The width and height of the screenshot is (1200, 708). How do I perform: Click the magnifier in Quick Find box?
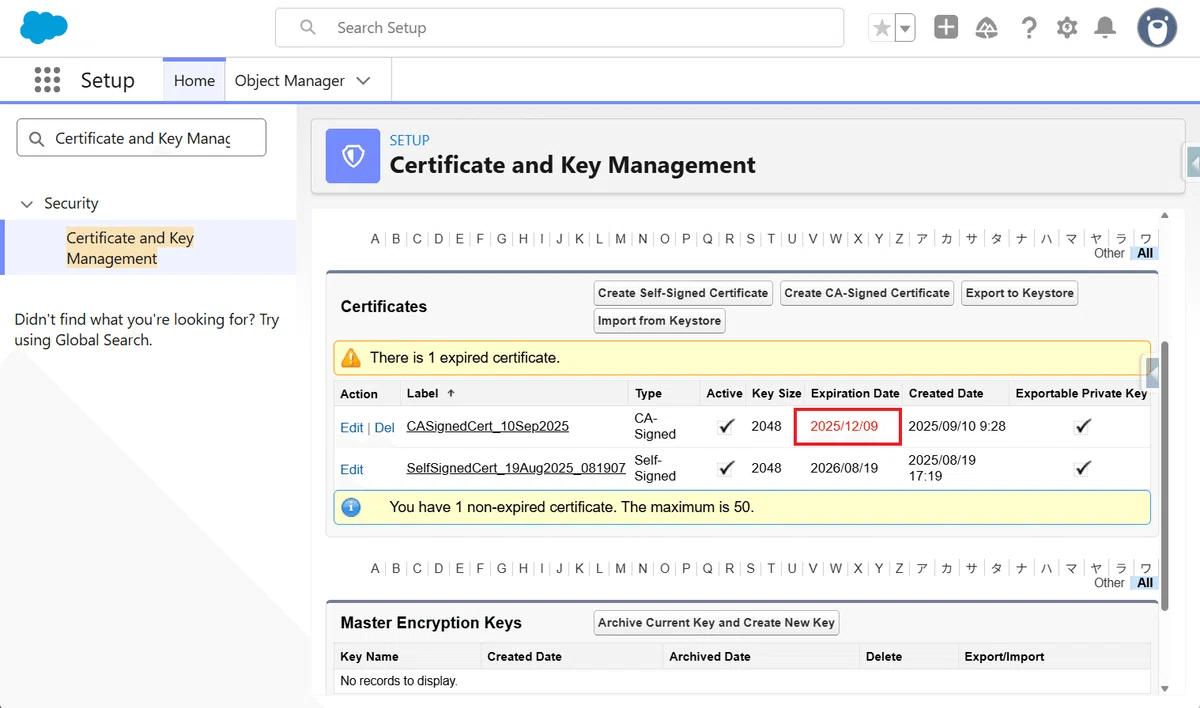37,138
